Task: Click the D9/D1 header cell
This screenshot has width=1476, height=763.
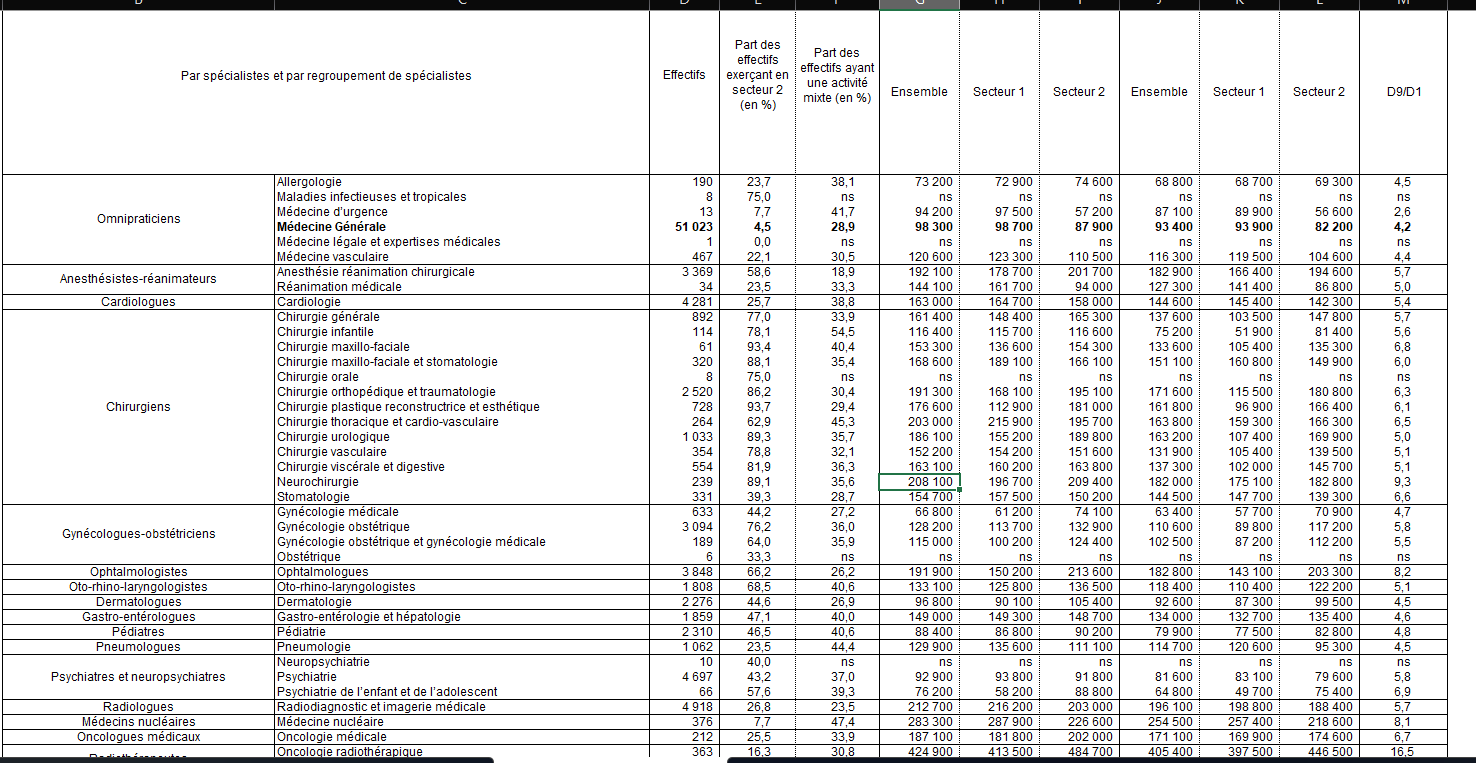Action: click(1403, 92)
